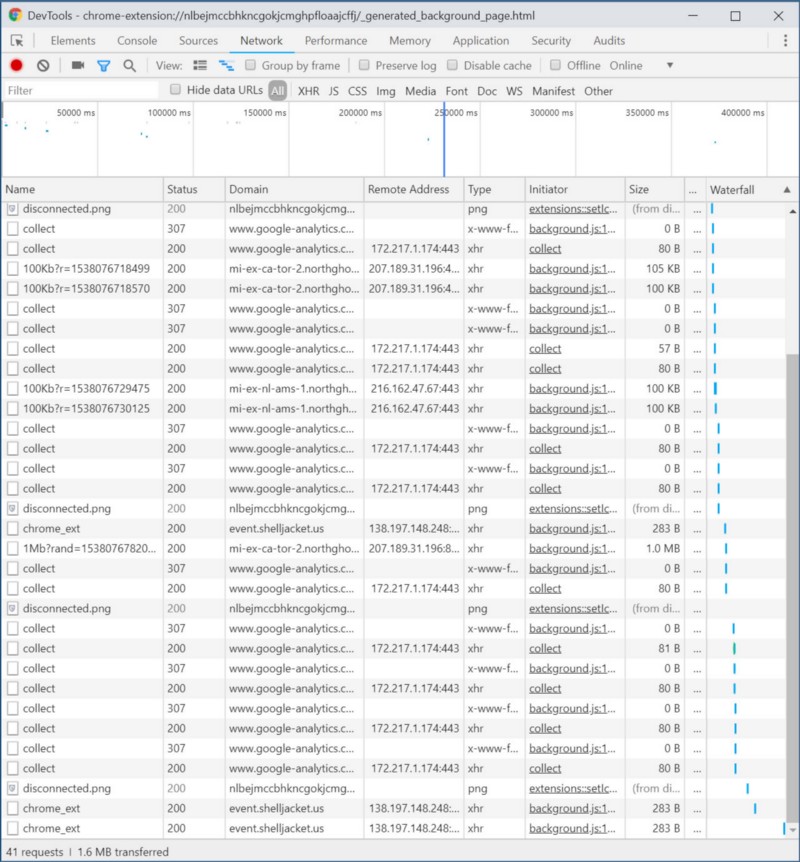Enable the Group by frame checkbox

pyautogui.click(x=250, y=65)
